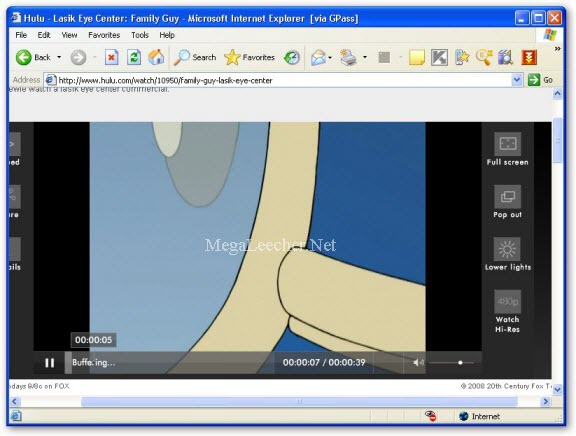Toggle the Lower lights option

tap(507, 254)
